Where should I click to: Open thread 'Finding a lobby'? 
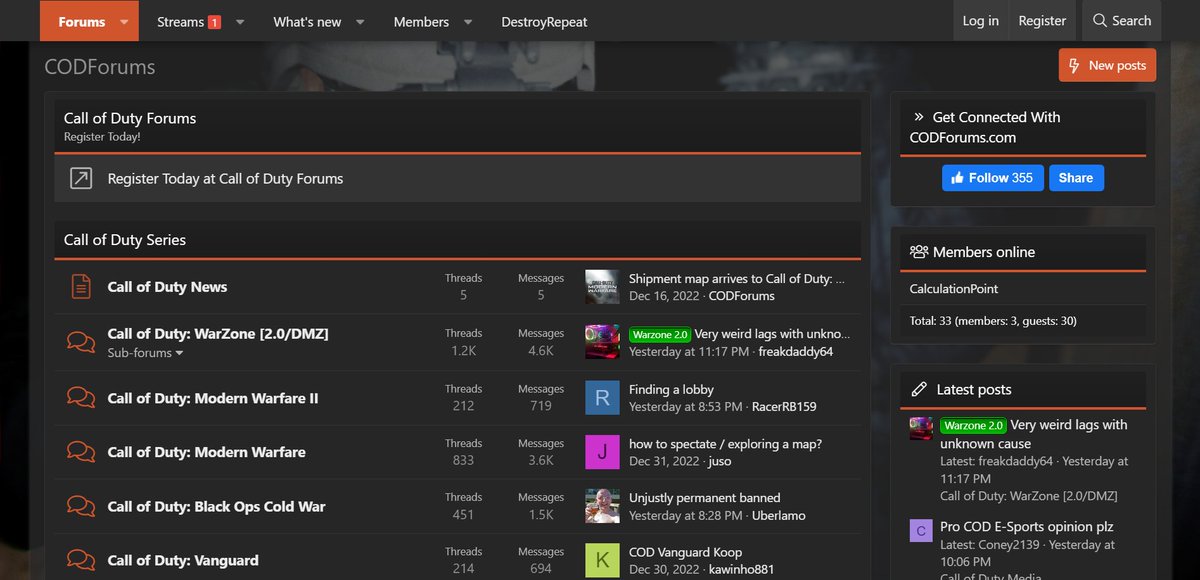pos(671,389)
